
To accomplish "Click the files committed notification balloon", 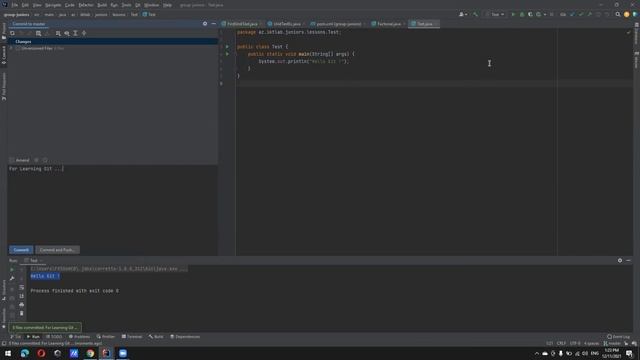I will [45, 327].
